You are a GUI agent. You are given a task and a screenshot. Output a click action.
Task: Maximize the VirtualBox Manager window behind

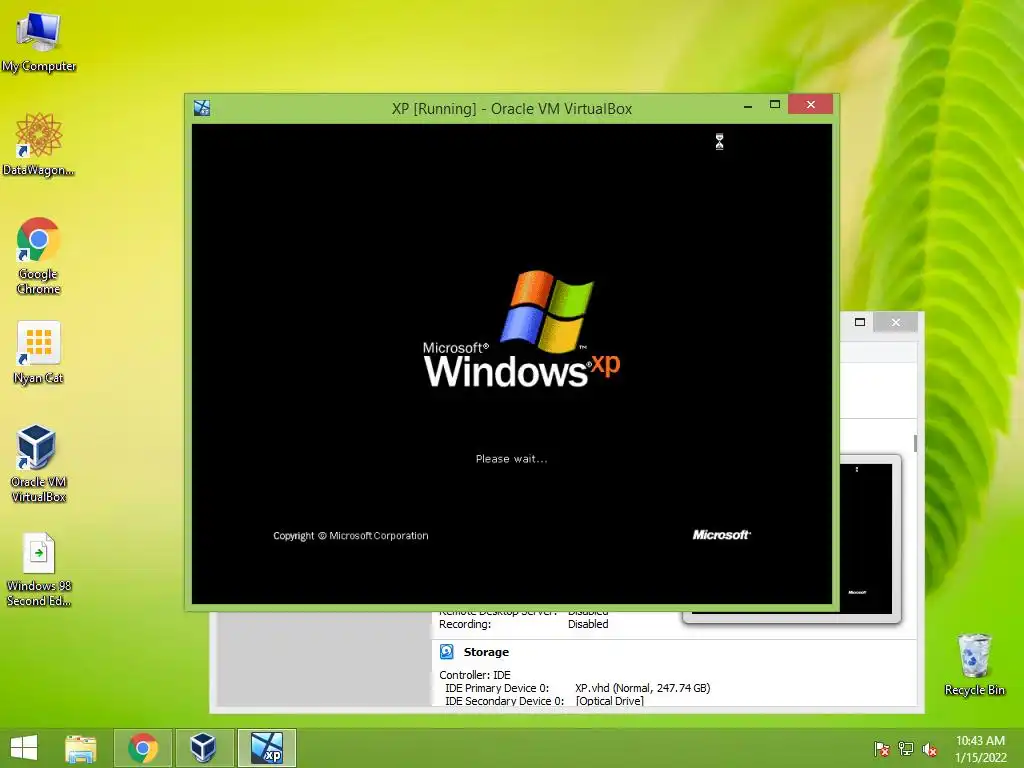pos(860,322)
